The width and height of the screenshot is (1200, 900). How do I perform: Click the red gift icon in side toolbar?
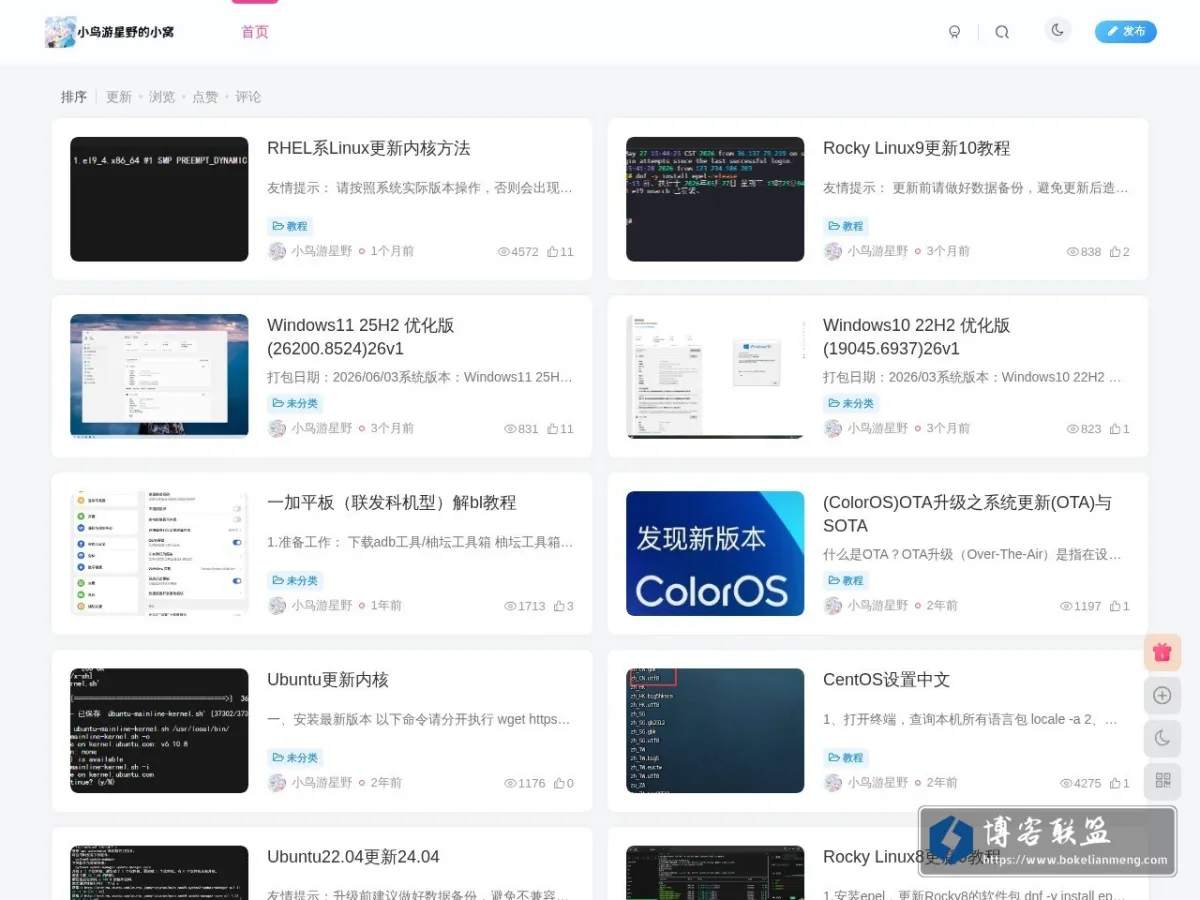click(1162, 652)
